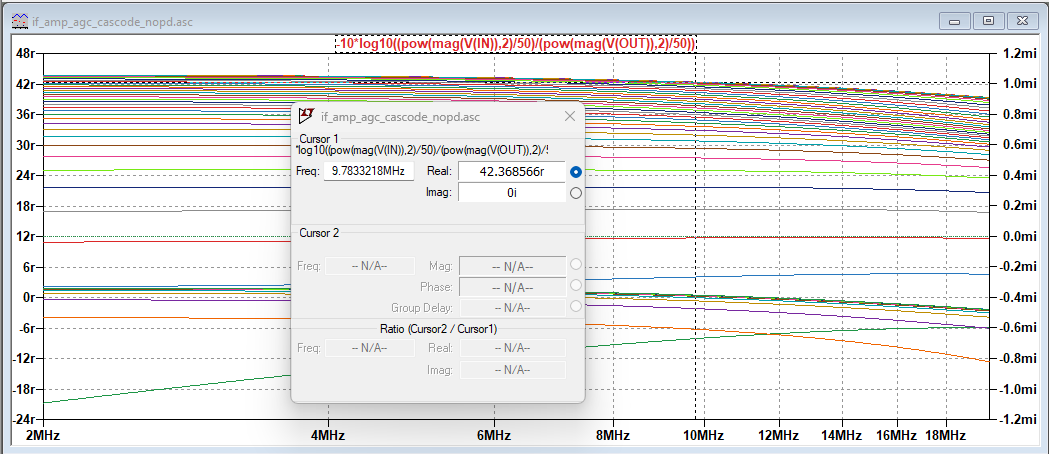Click the 42r left axis label
The width and height of the screenshot is (1049, 454).
click(25, 84)
